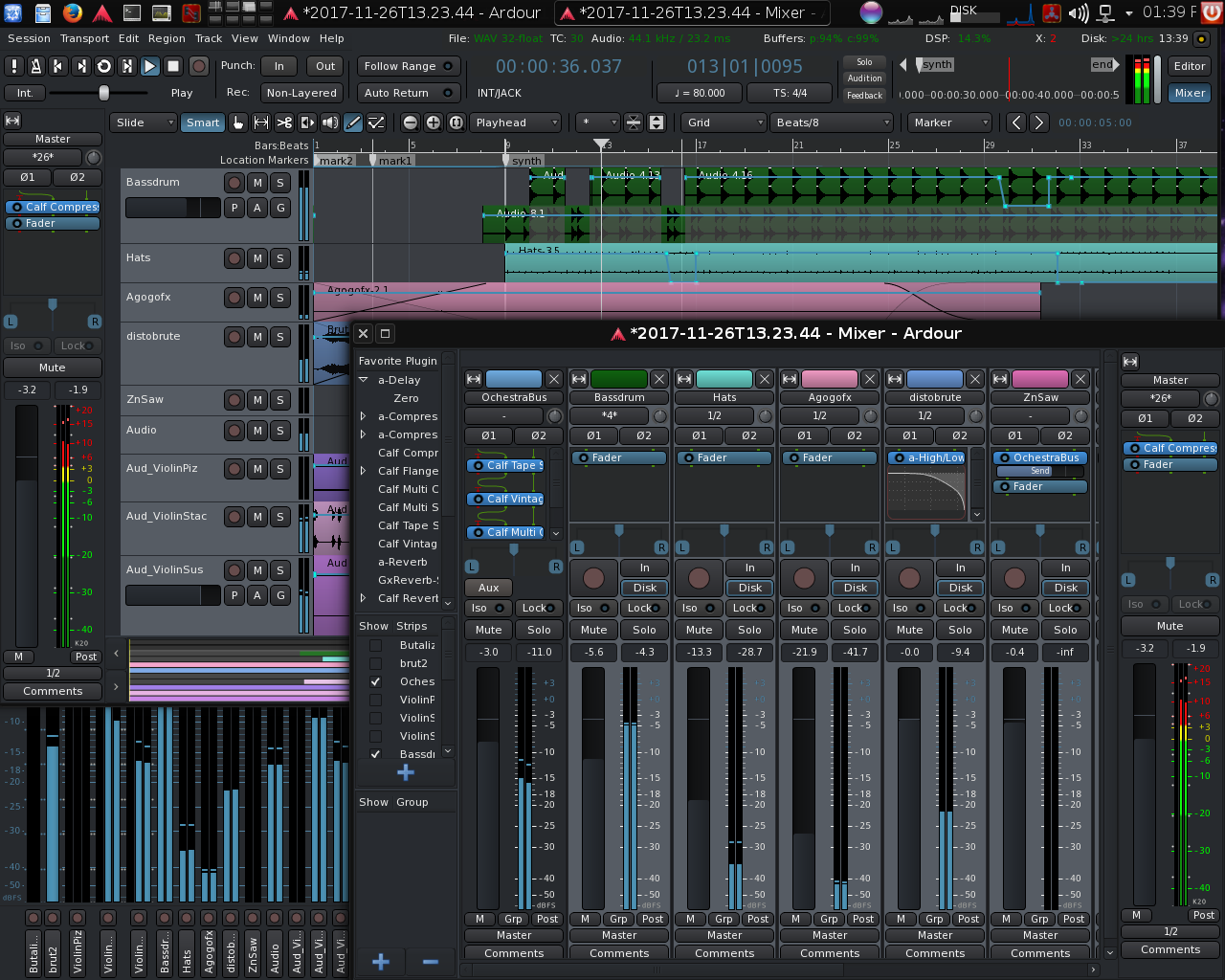Viewport: 1225px width, 980px height.
Task: Open Comments on the ZnSaw mixer strip
Action: click(1040, 953)
